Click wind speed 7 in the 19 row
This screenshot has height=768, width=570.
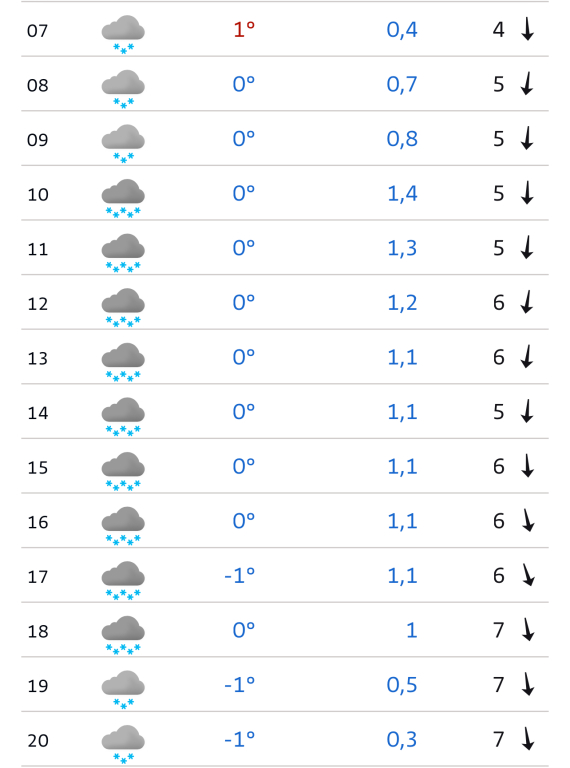[499, 685]
